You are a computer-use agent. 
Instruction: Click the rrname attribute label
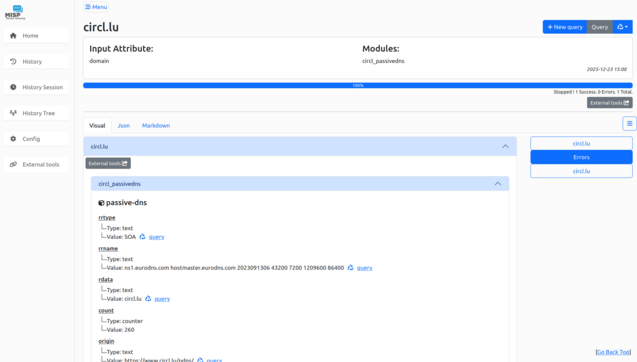[x=108, y=249]
